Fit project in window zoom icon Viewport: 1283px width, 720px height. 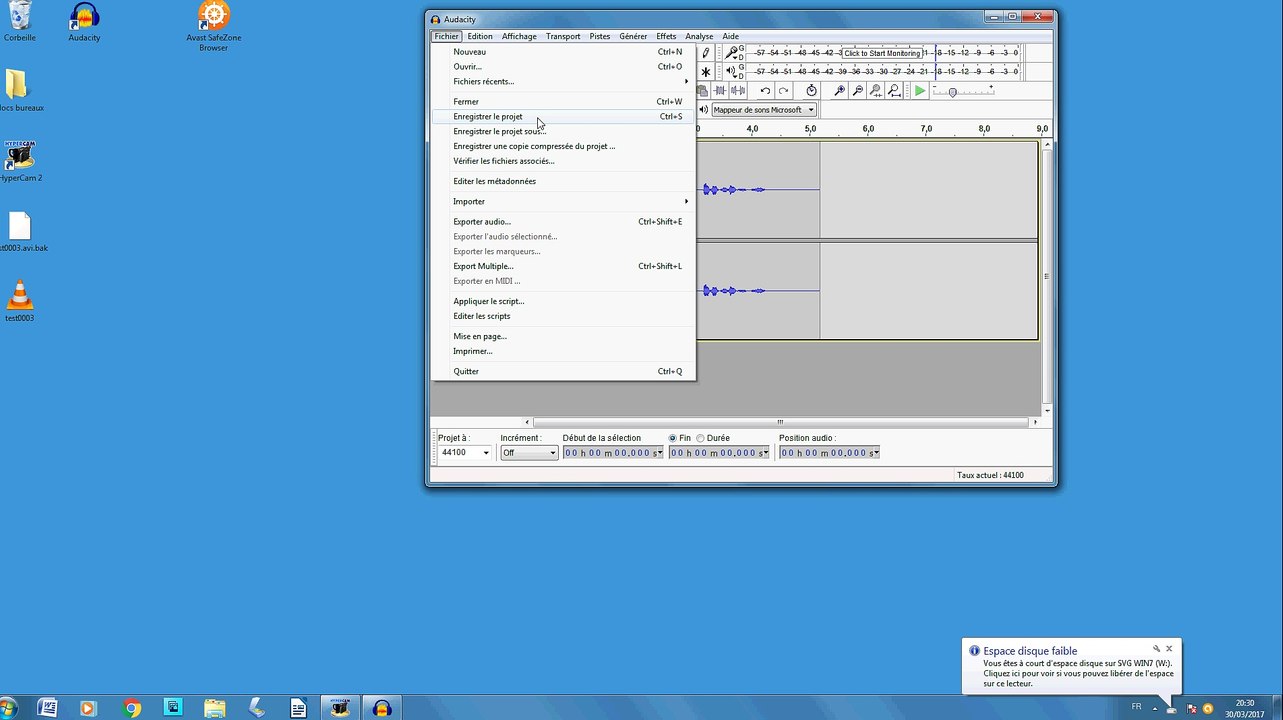(893, 91)
